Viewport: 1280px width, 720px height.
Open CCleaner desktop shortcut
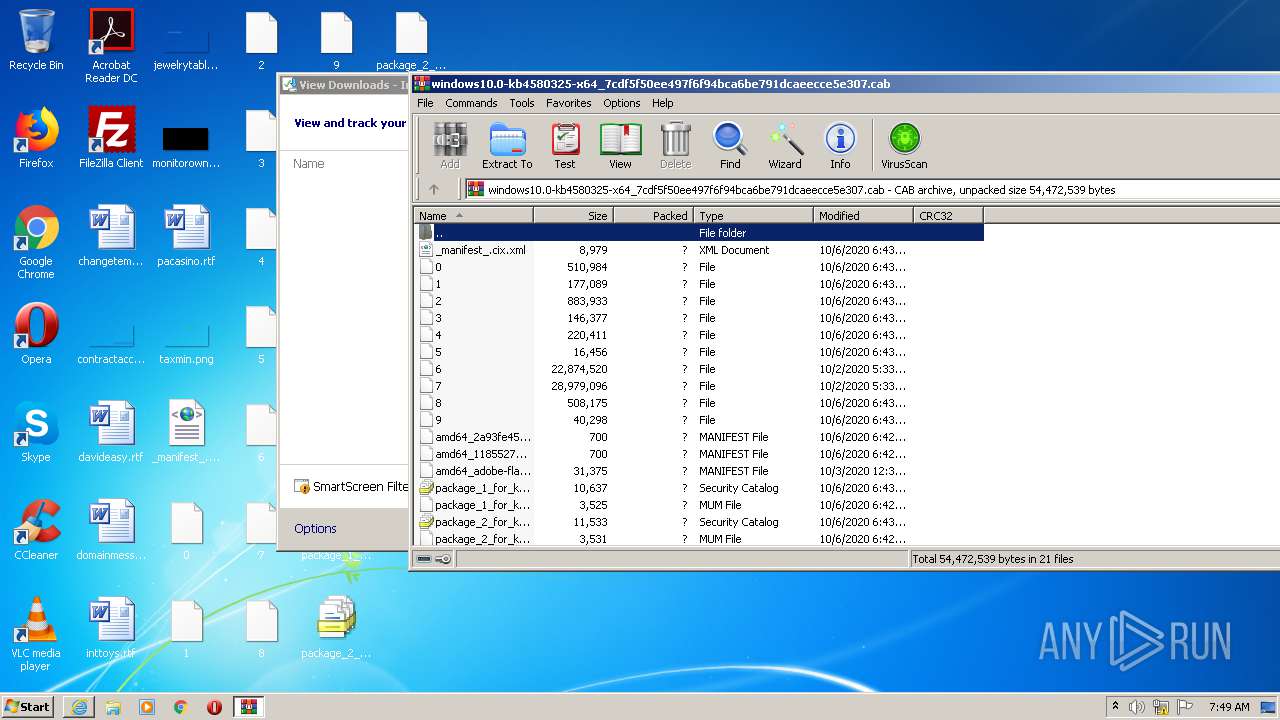click(36, 530)
